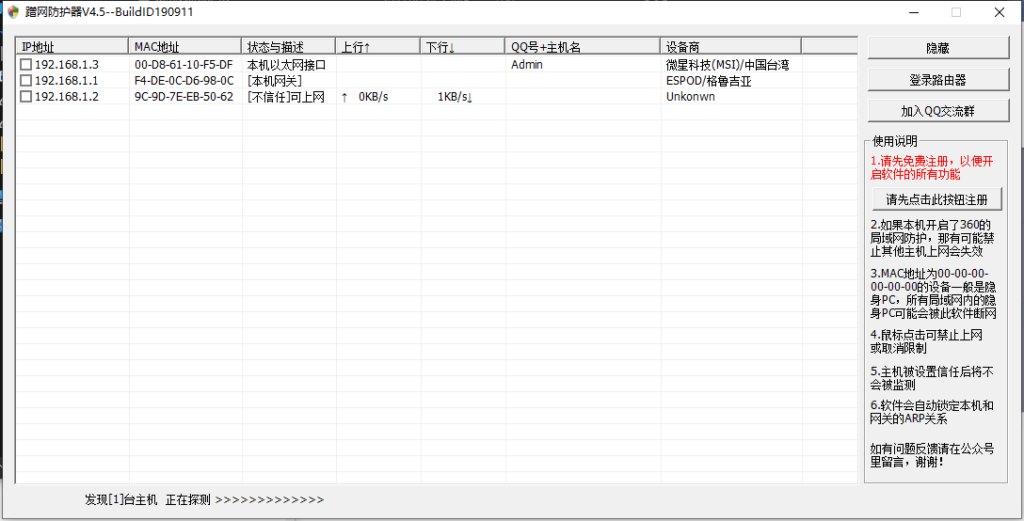Select MAC address F4-DE-0C-D6-98-0C

click(184, 80)
